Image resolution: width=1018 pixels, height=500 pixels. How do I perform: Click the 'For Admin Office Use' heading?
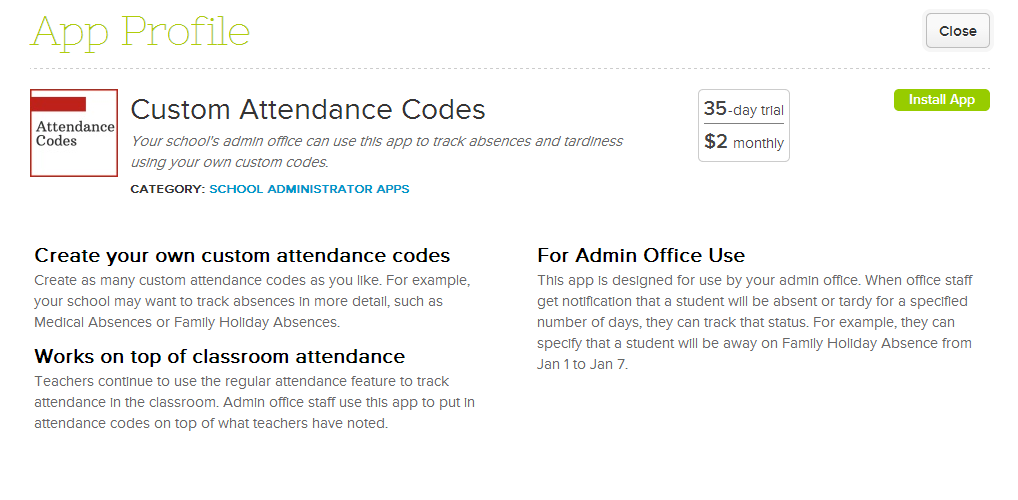[641, 255]
